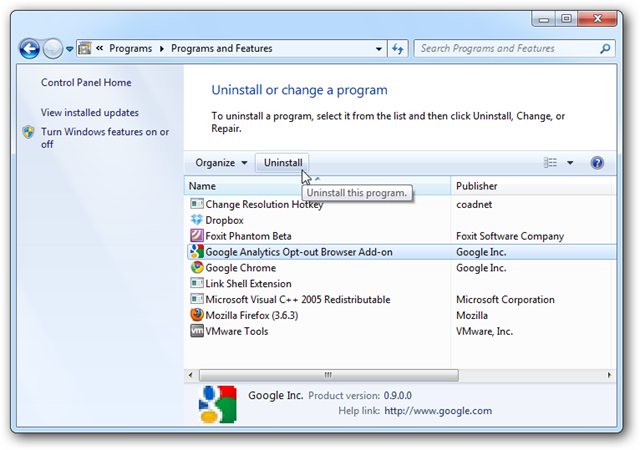Click the product version 0.9.0.0 value
The height and width of the screenshot is (450, 640).
(397, 395)
